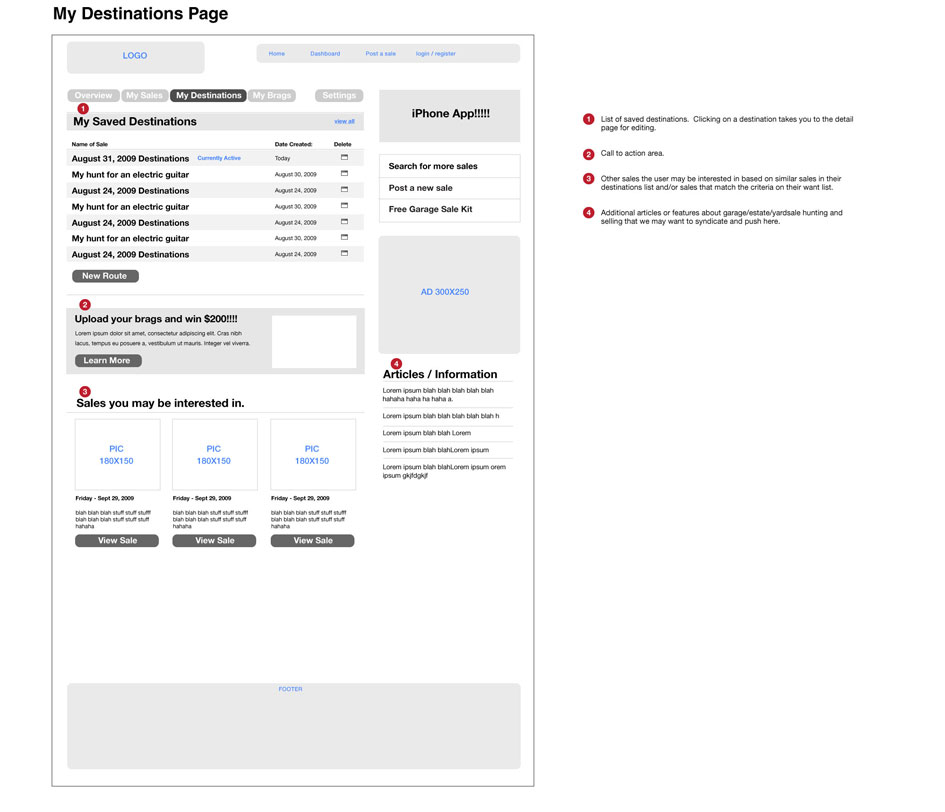Click first PIC 180X150 sale thumbnail

click(118, 455)
